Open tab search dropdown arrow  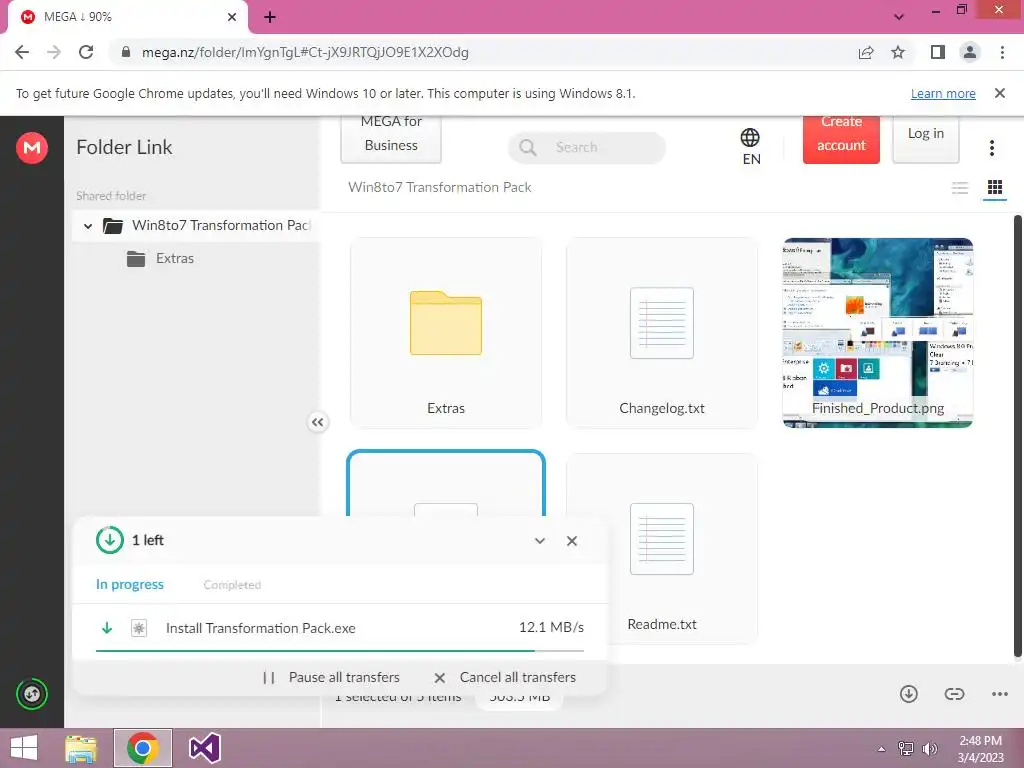[x=899, y=17]
